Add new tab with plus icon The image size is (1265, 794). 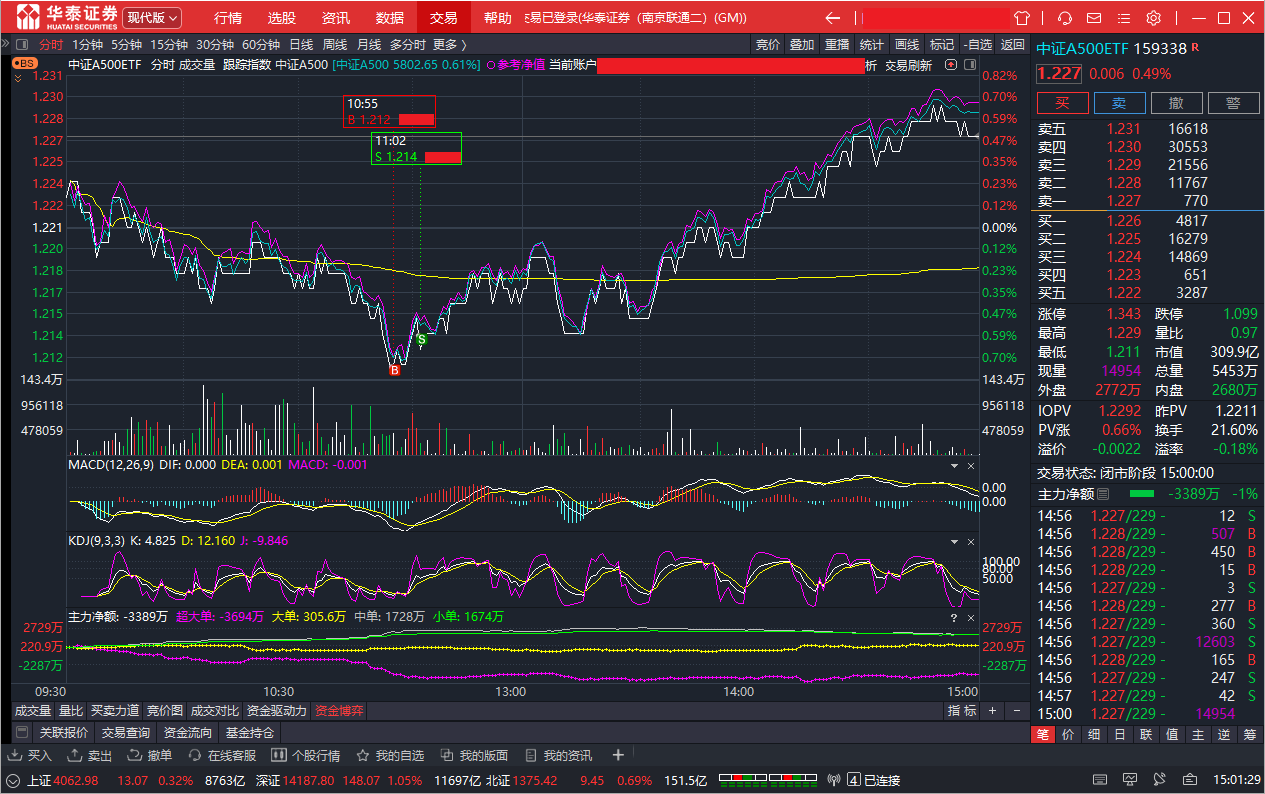[618, 755]
